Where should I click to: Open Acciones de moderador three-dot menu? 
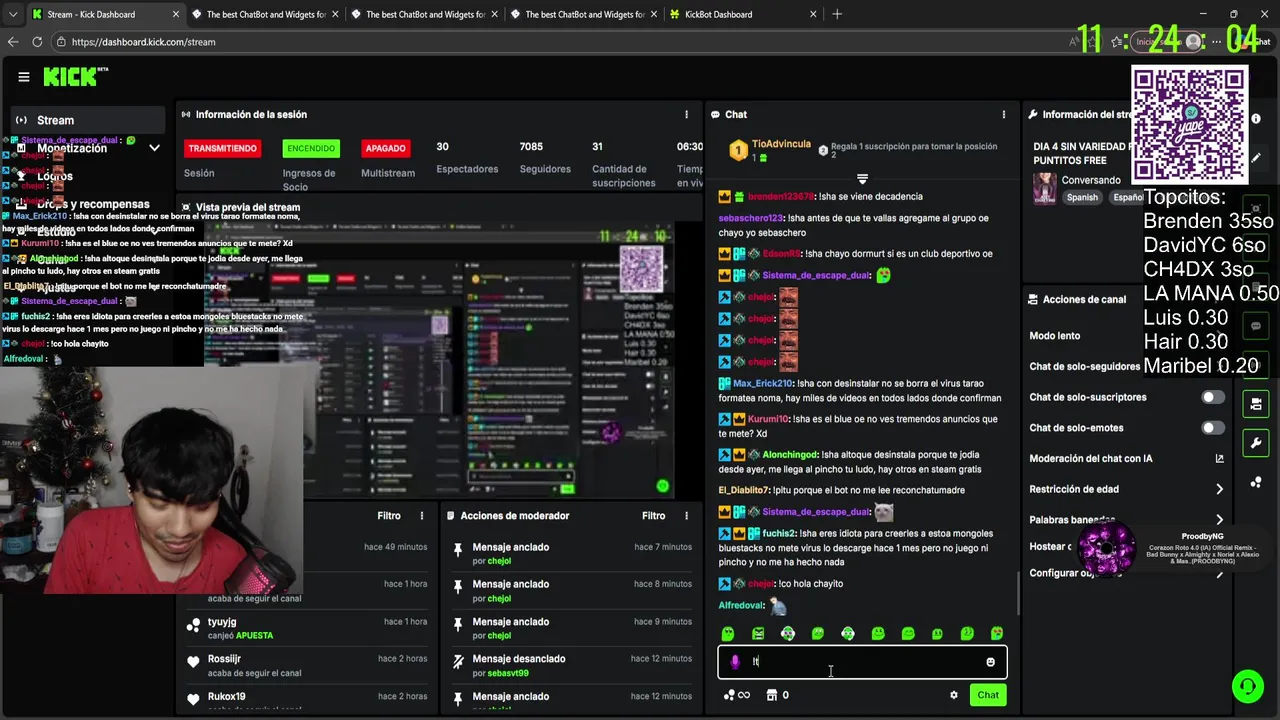coord(686,516)
